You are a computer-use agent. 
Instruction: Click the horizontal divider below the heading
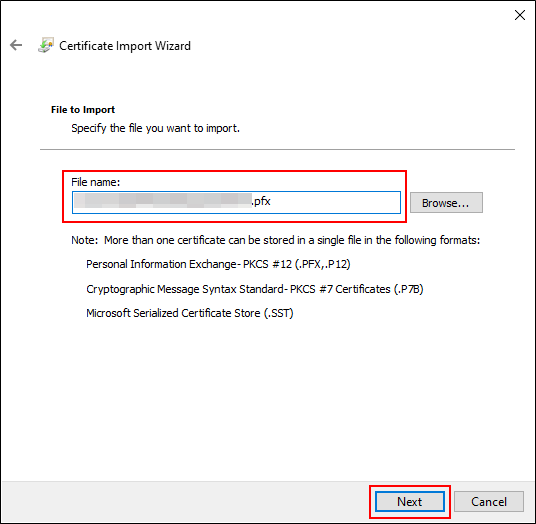277,149
